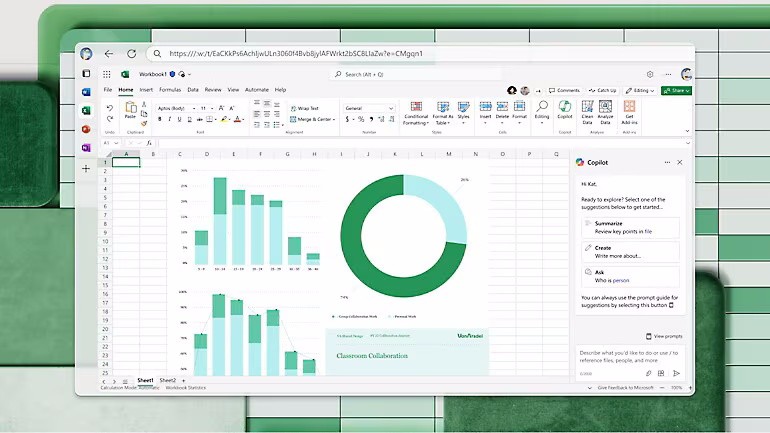Click the Share button

[x=677, y=90]
